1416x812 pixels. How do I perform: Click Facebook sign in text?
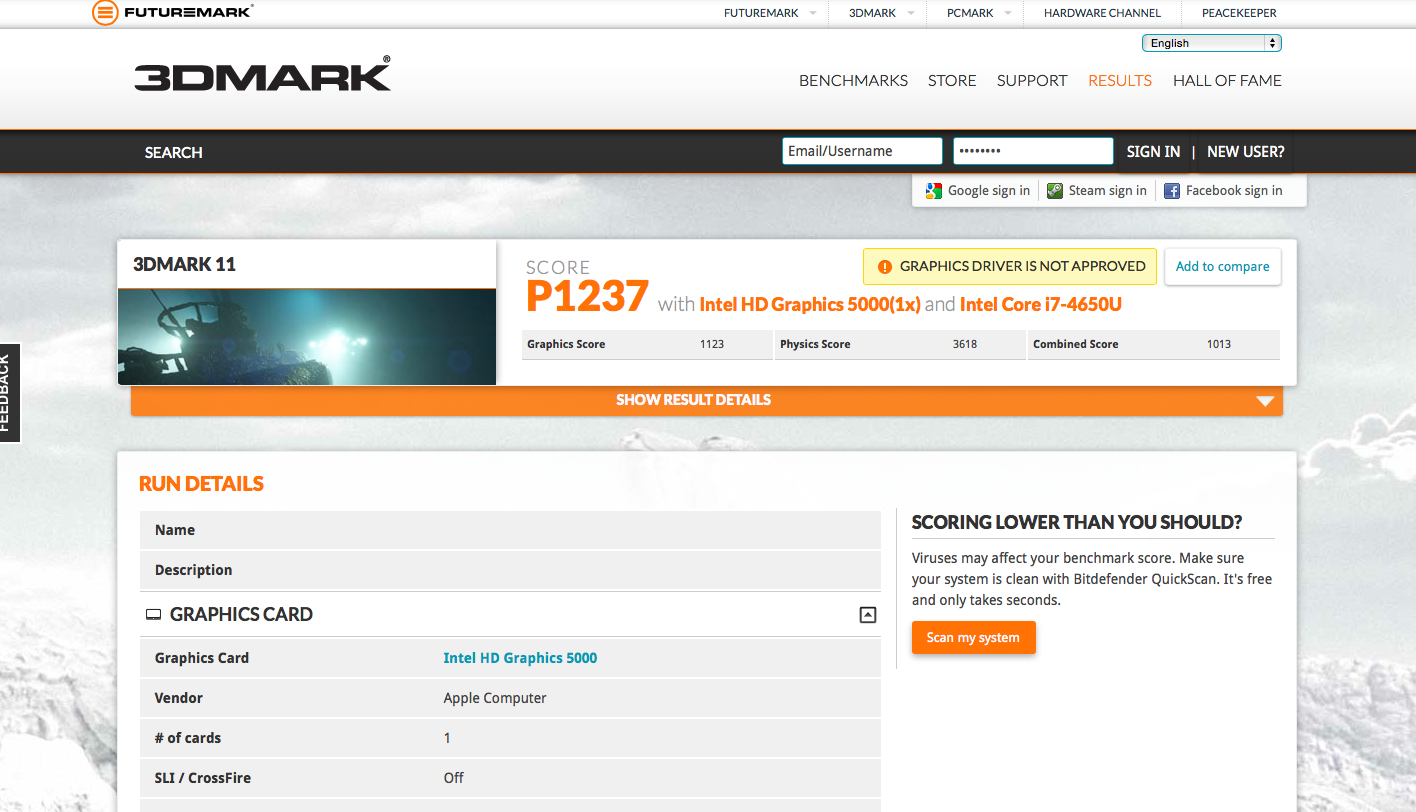pos(1234,191)
